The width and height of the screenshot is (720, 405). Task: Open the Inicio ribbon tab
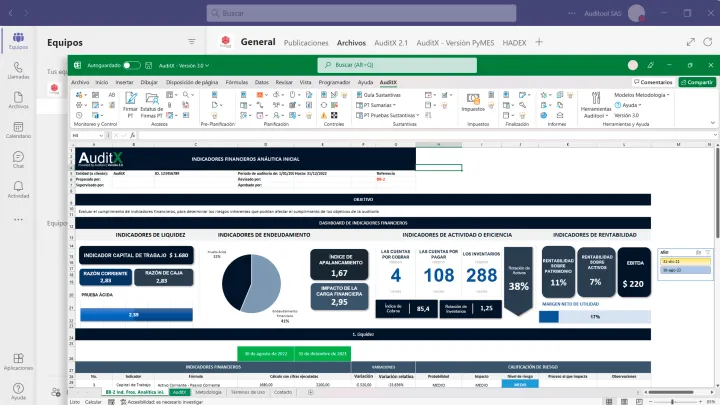[101, 82]
